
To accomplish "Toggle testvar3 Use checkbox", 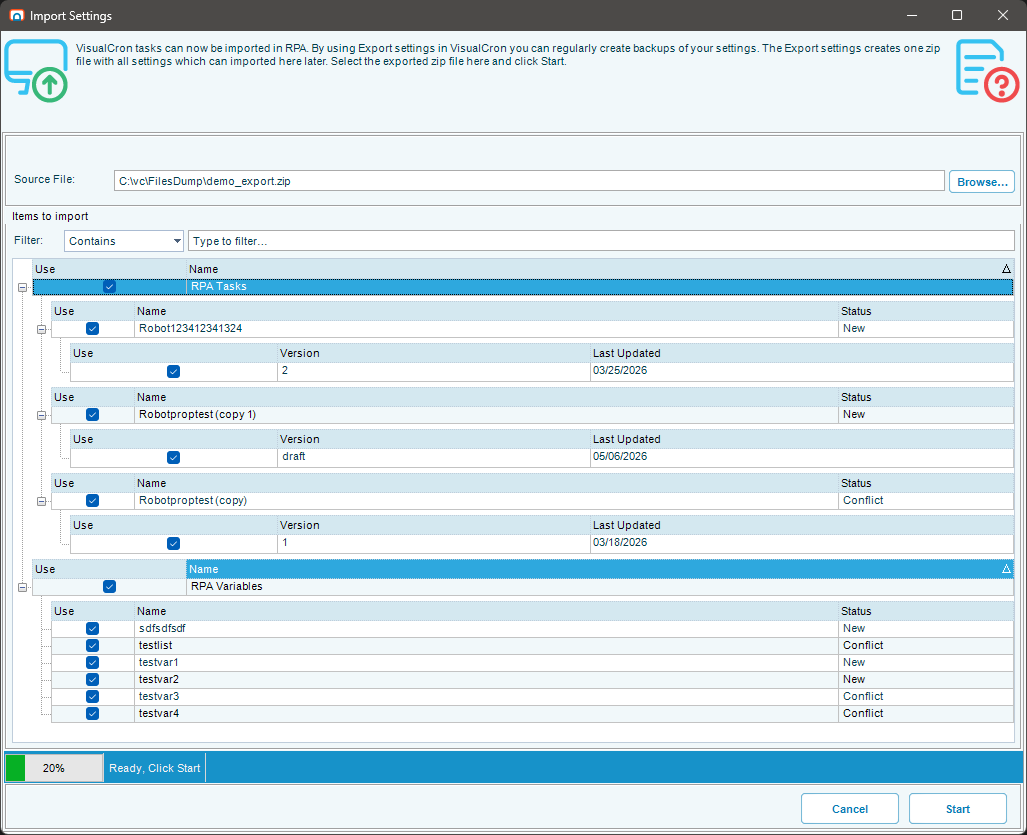I will [92, 696].
